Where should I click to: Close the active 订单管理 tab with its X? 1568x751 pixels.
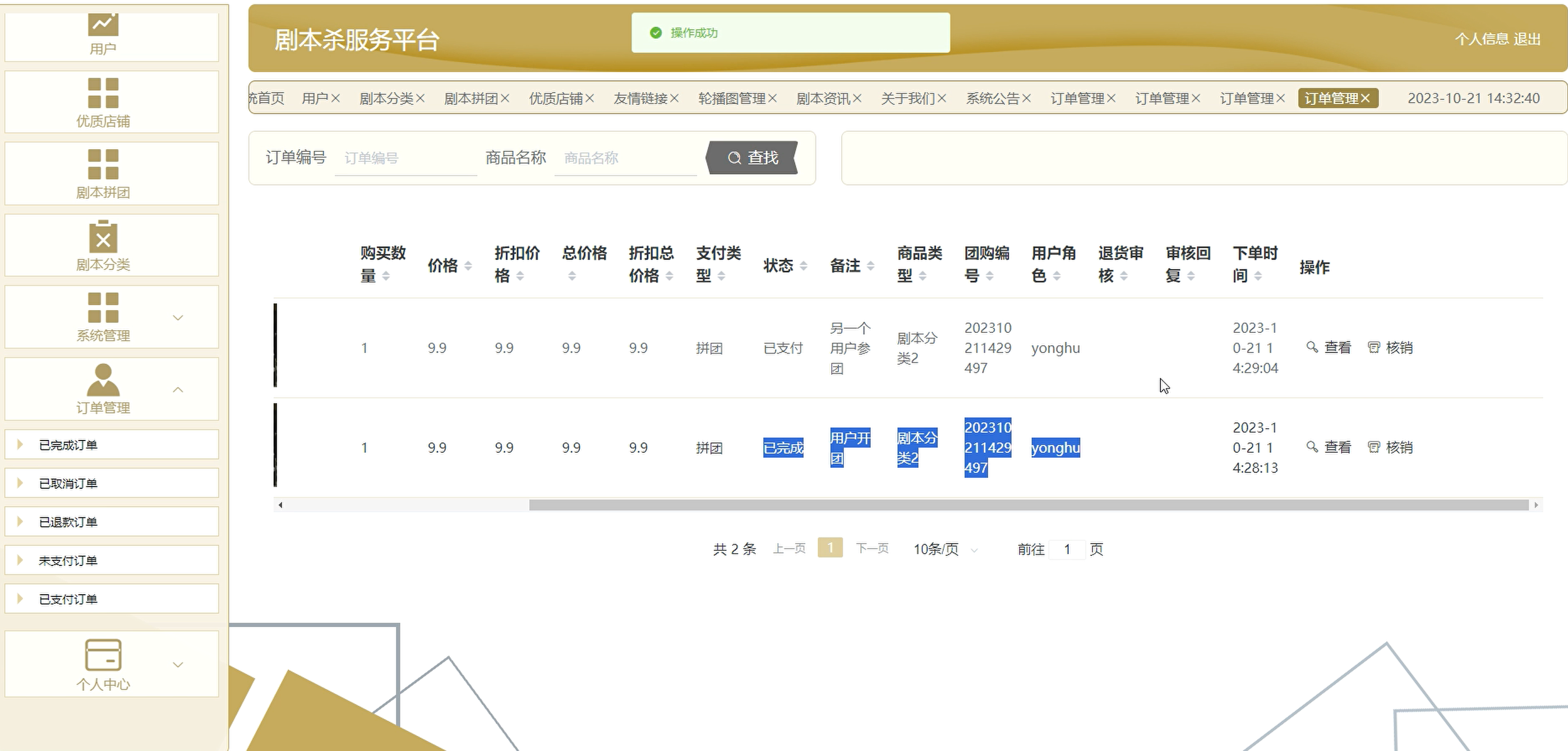[1364, 99]
